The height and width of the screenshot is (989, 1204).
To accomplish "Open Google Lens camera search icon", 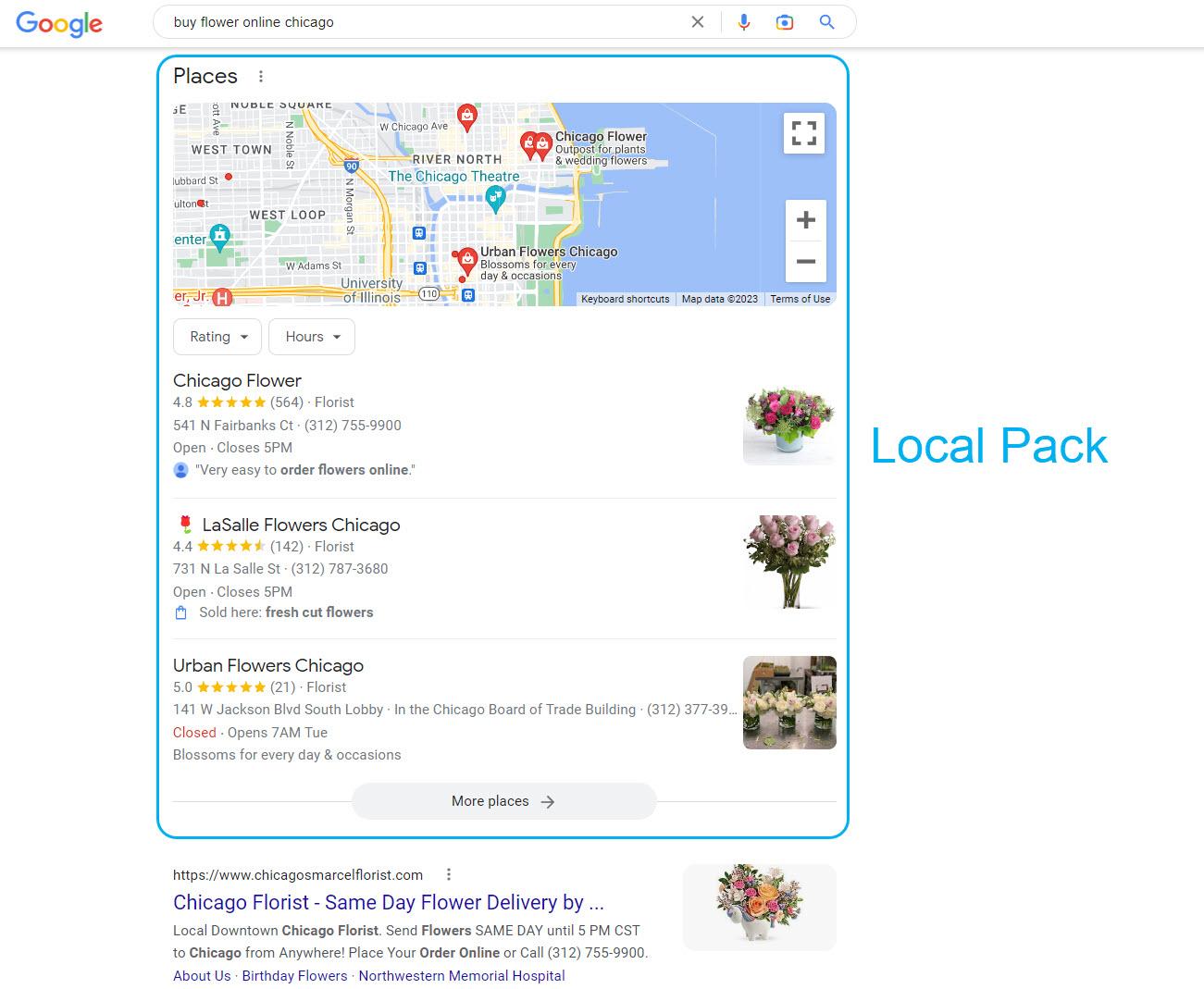I will 785,21.
